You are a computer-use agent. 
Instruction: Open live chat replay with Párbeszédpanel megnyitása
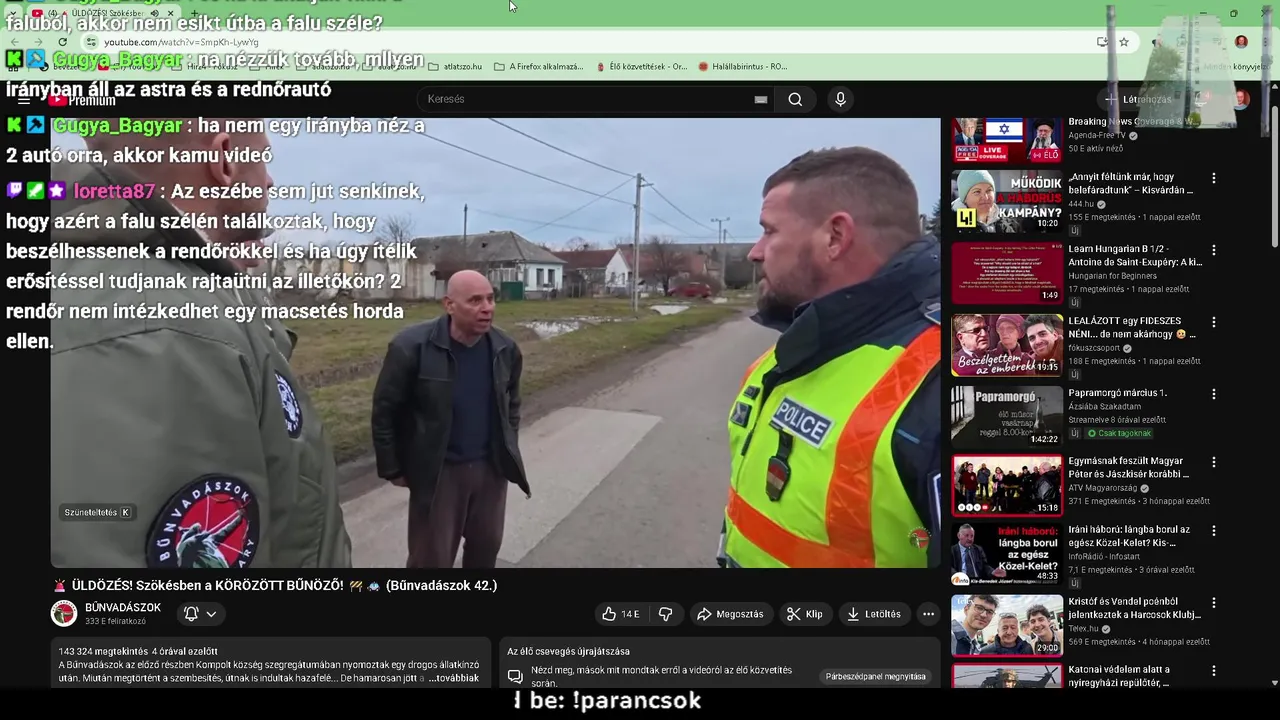[875, 677]
